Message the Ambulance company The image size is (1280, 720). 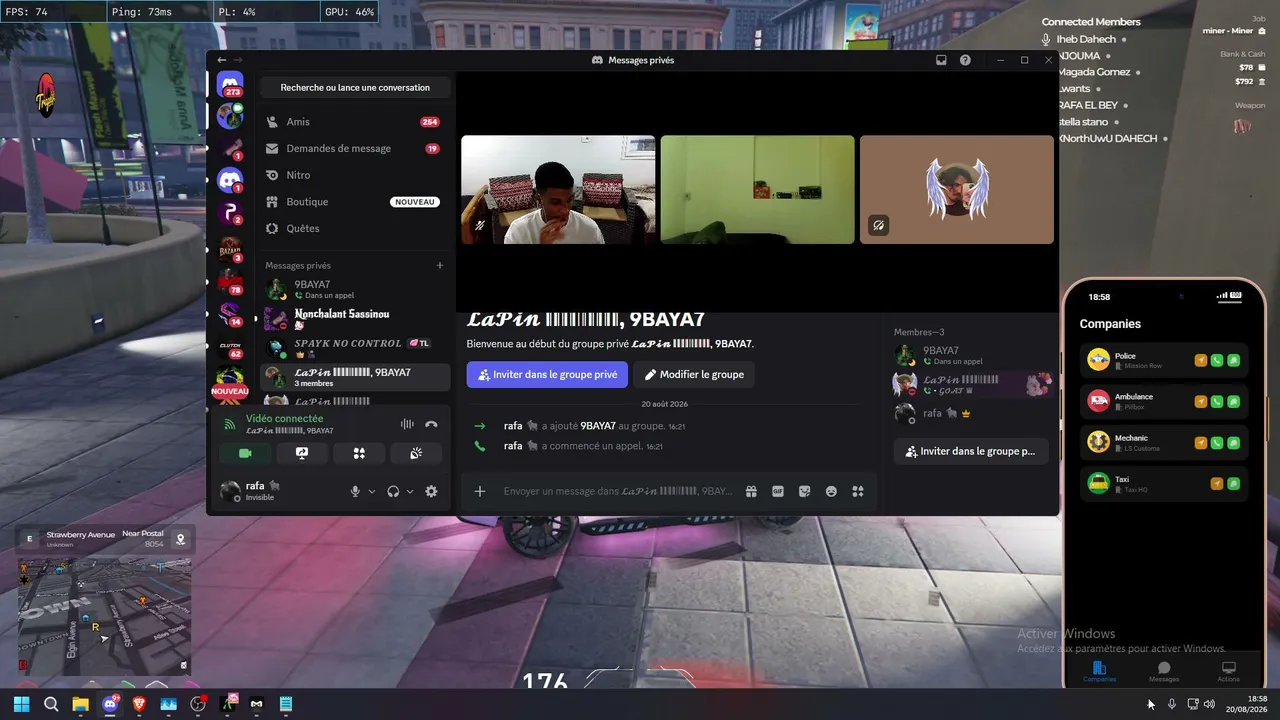coord(1234,401)
